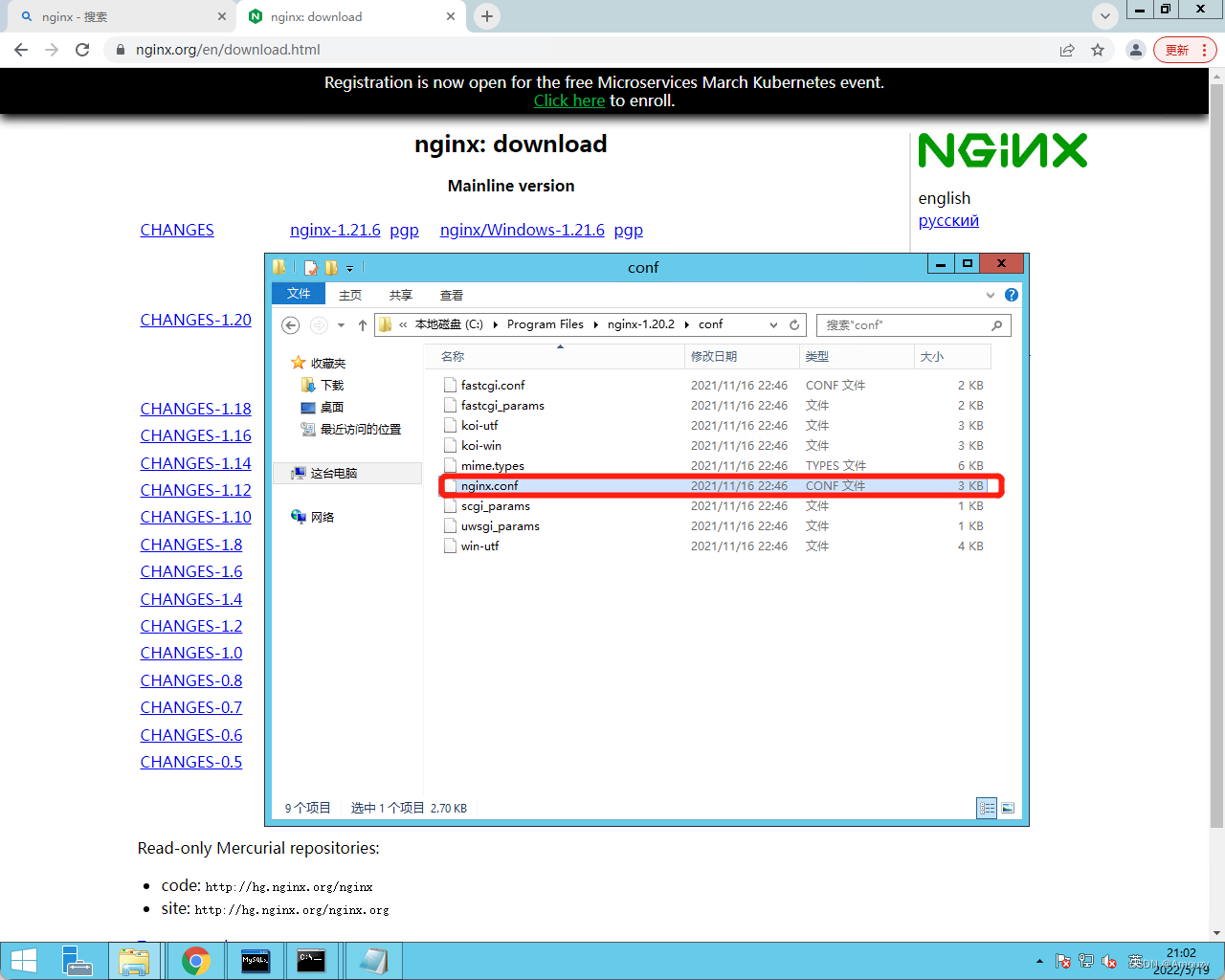
Task: Expand the Explorer ribbon chevron
Action: [991, 295]
